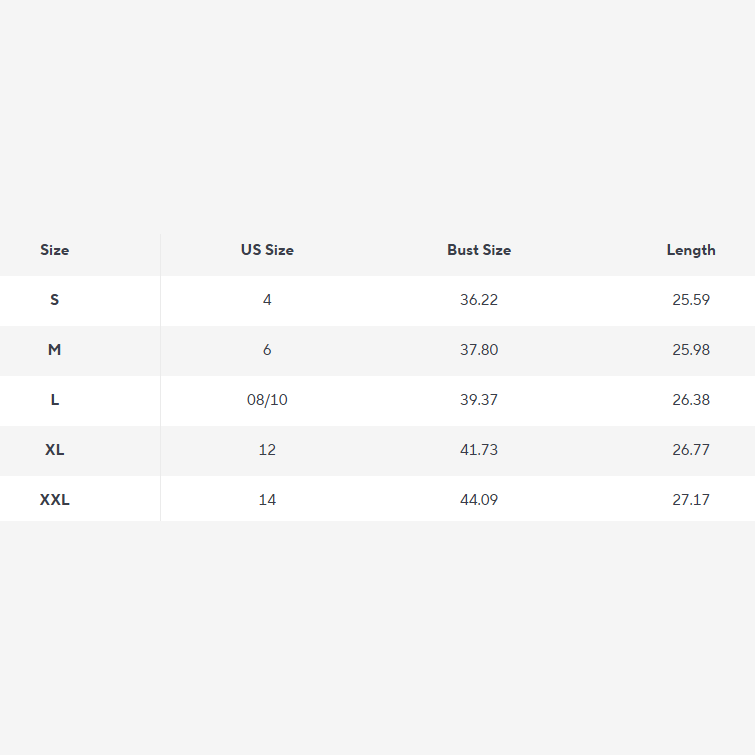Select the XL size row label
Screen dimensions: 755x755
tap(55, 450)
